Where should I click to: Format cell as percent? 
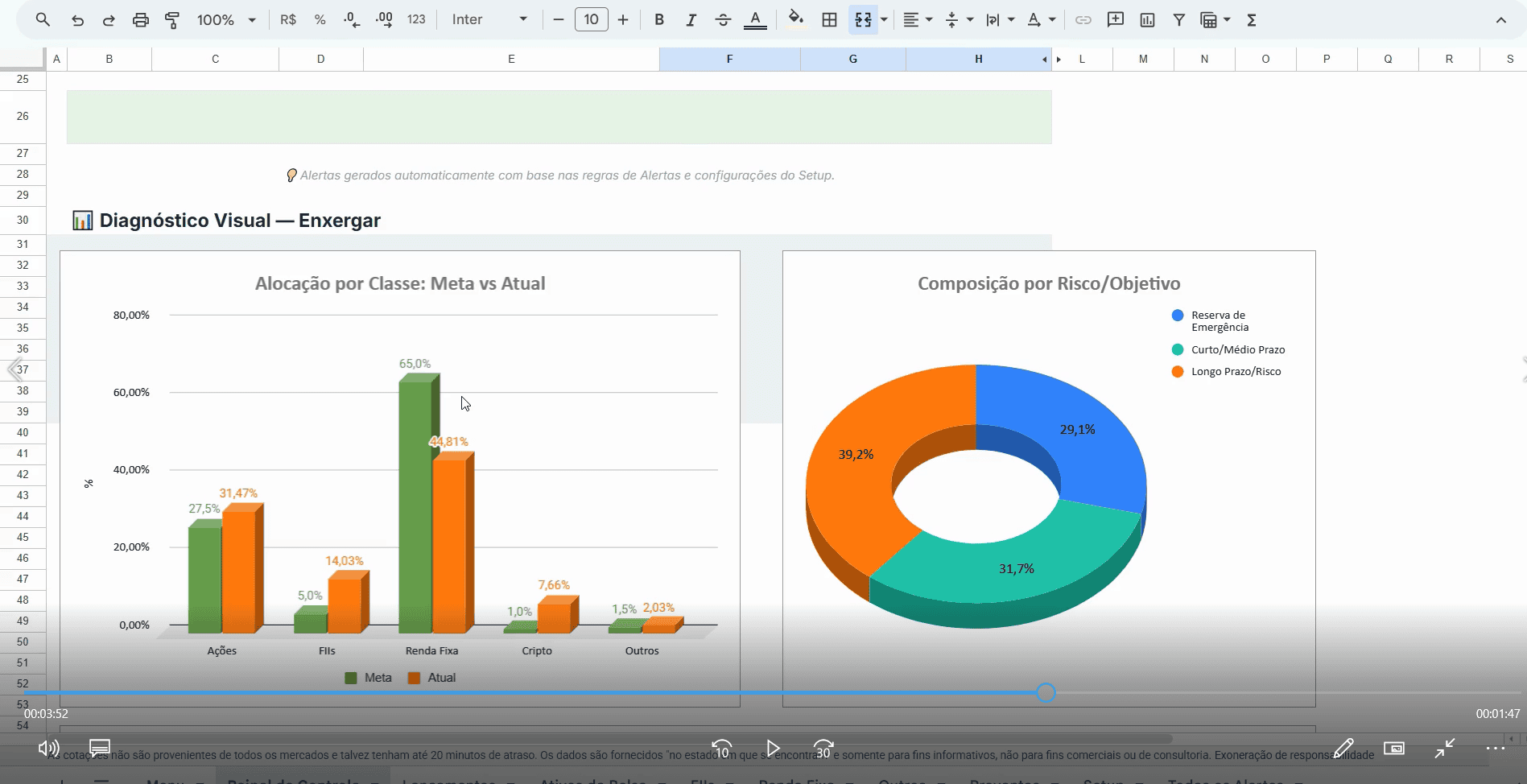[320, 20]
